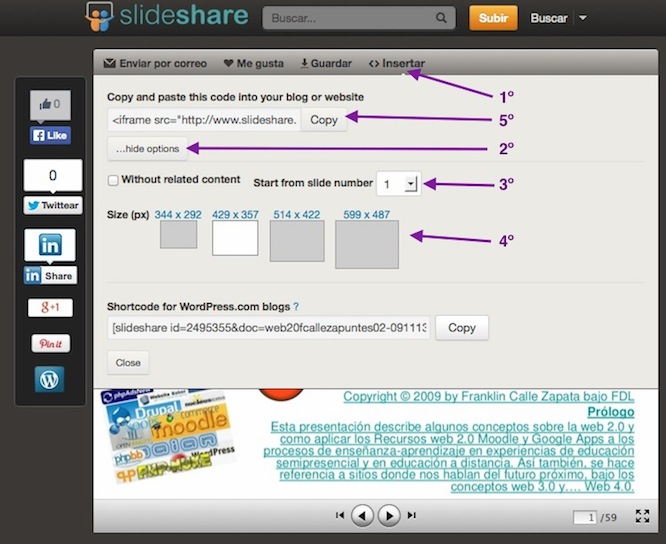Select the 344 x 292 size link
The image size is (666, 544).
(178, 214)
